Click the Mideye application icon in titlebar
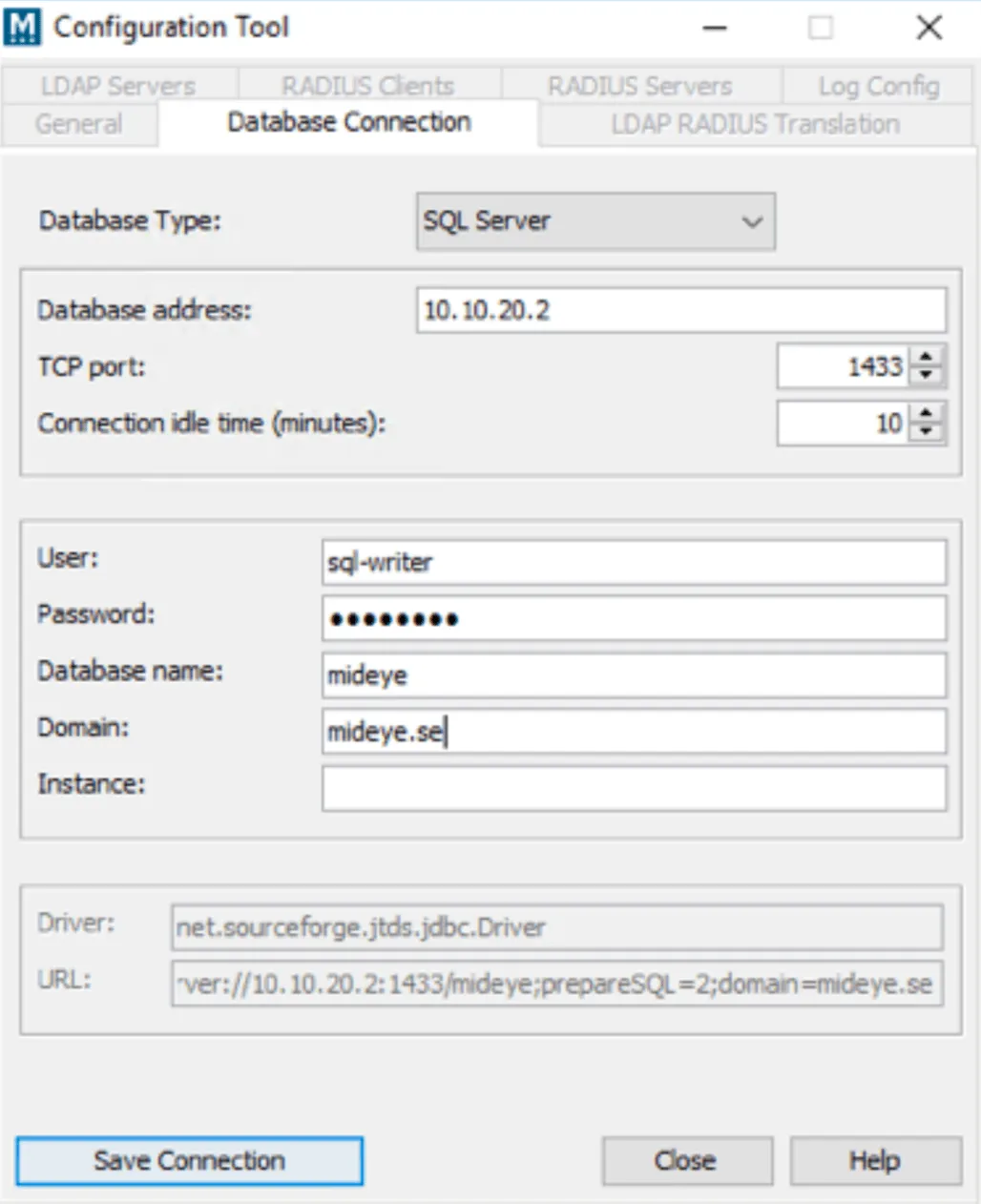The height and width of the screenshot is (1204, 981). tap(23, 26)
